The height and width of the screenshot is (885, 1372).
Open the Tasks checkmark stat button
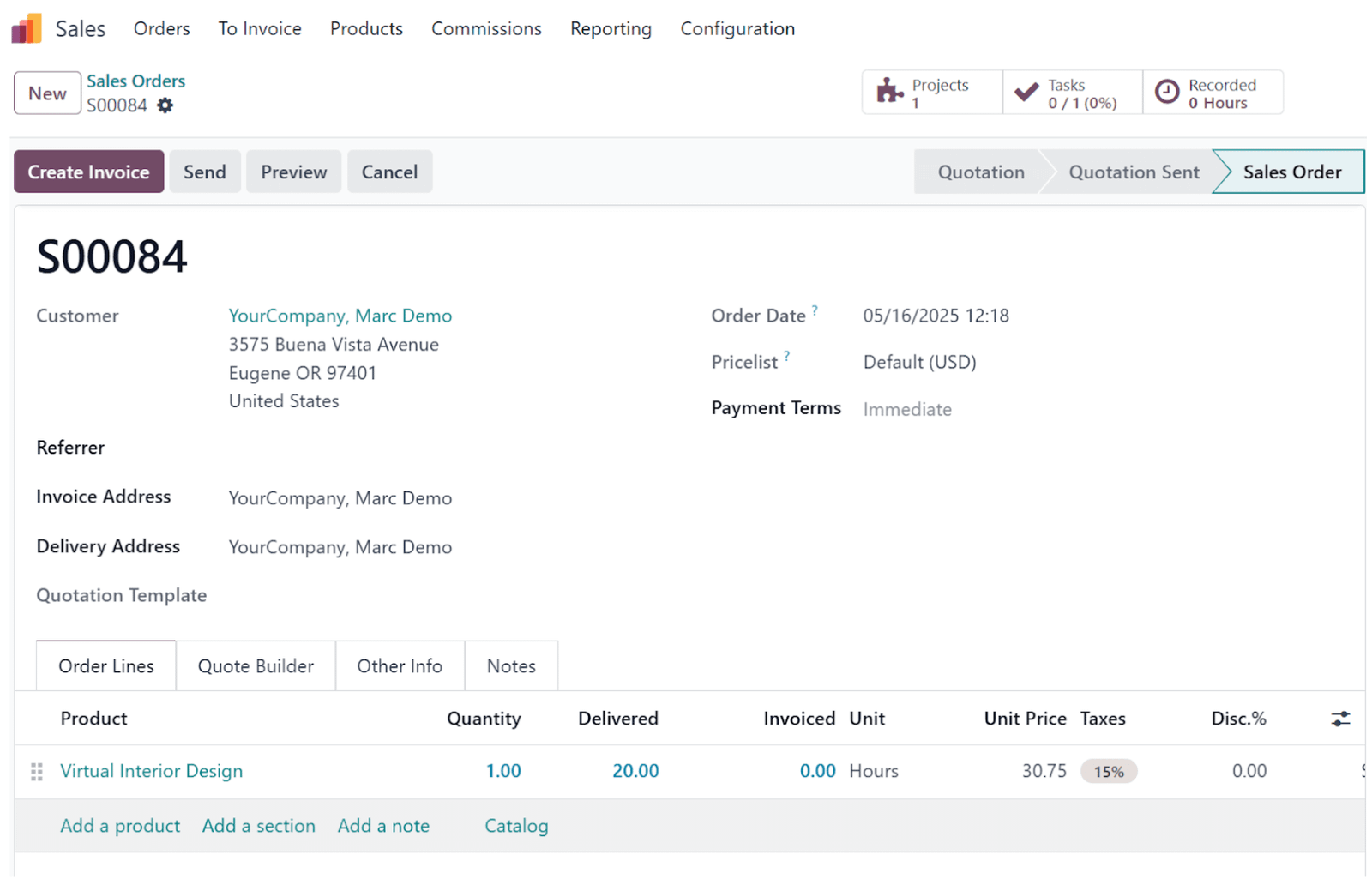(x=1073, y=93)
